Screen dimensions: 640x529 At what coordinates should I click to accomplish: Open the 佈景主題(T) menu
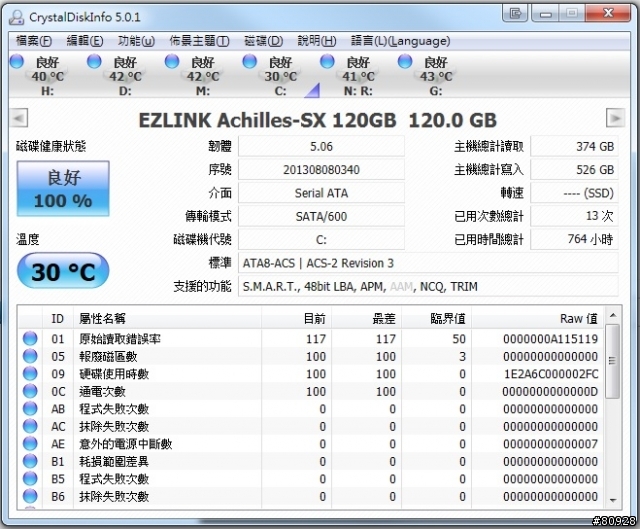pyautogui.click(x=199, y=41)
